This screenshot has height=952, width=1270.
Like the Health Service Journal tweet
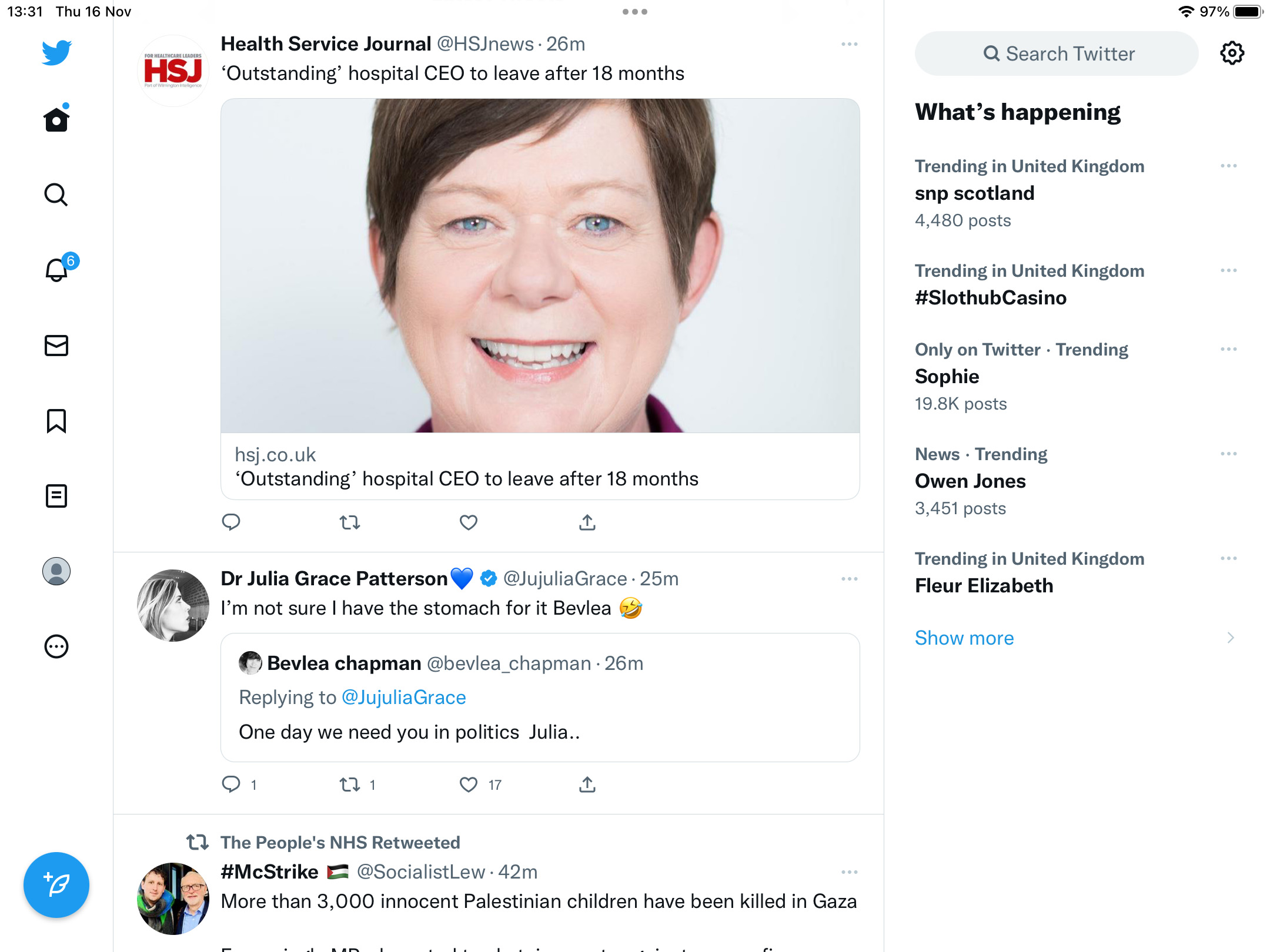click(x=469, y=522)
